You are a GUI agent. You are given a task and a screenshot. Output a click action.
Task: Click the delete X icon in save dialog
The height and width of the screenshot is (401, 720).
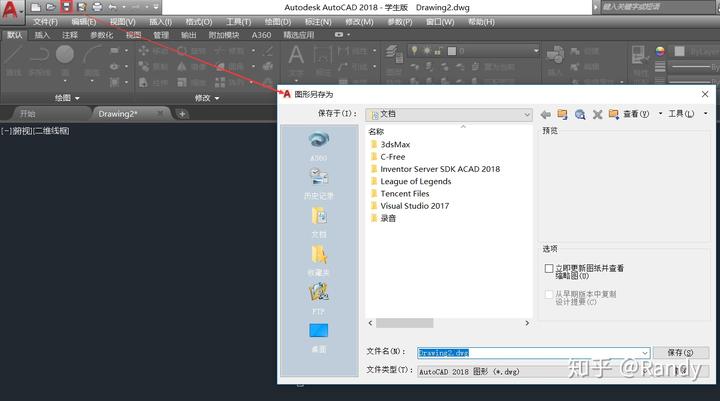[597, 114]
